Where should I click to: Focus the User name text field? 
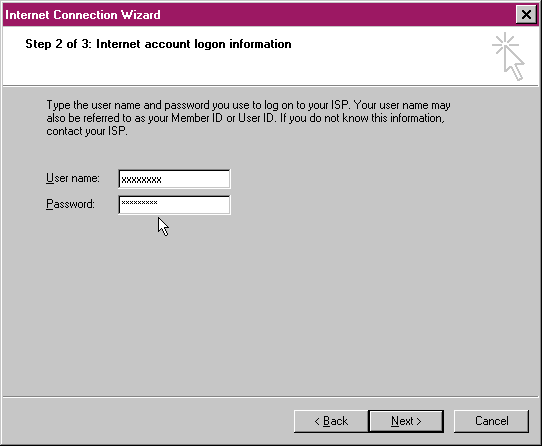[x=174, y=179]
